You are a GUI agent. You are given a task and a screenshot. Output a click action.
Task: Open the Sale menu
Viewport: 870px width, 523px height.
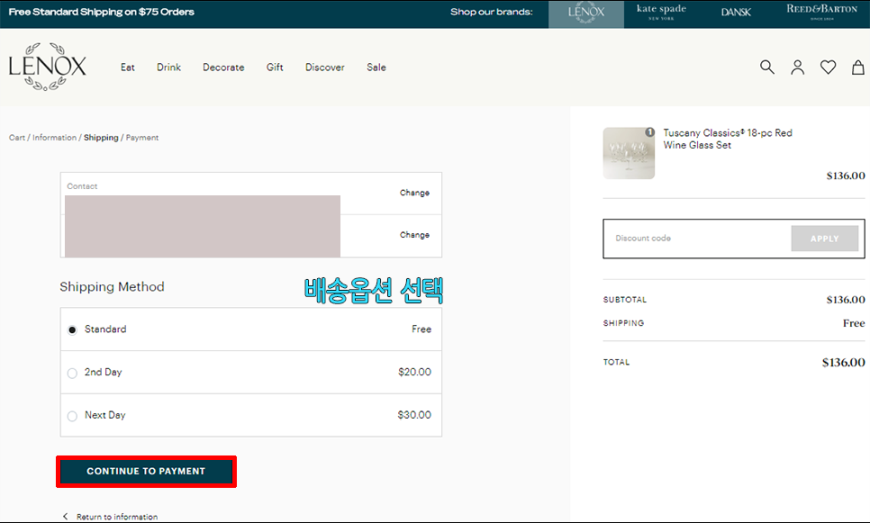pyautogui.click(x=376, y=67)
